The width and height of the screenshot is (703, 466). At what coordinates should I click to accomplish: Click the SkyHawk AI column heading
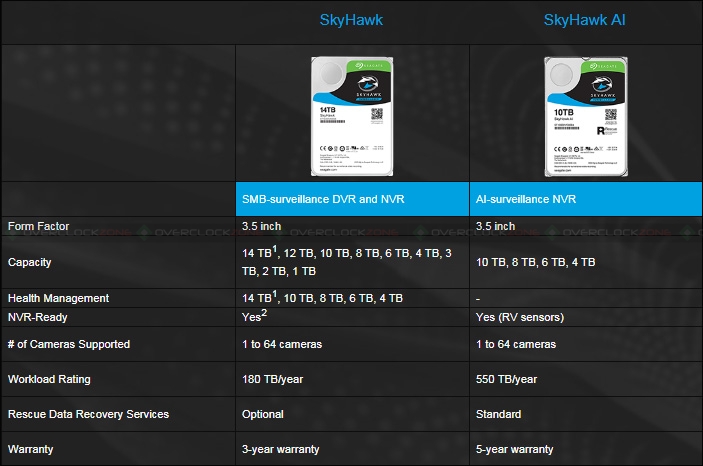point(584,20)
